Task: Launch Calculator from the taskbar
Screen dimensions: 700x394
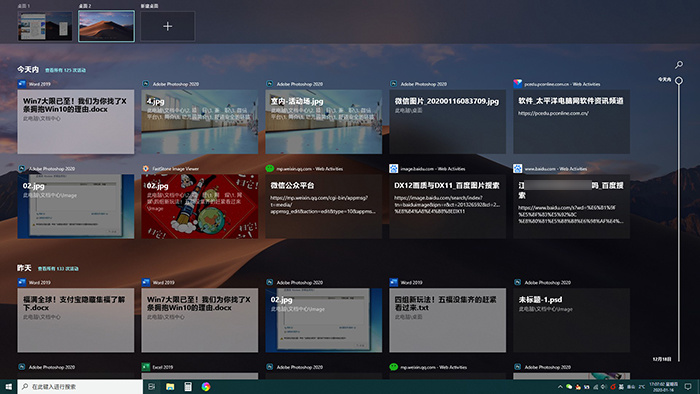Action: pyautogui.click(x=188, y=386)
